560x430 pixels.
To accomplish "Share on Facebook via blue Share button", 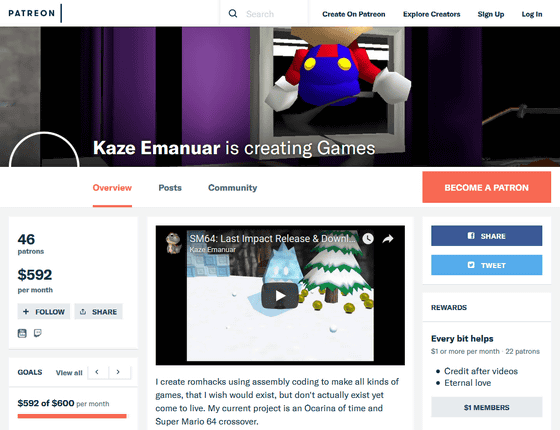I will click(x=486, y=236).
